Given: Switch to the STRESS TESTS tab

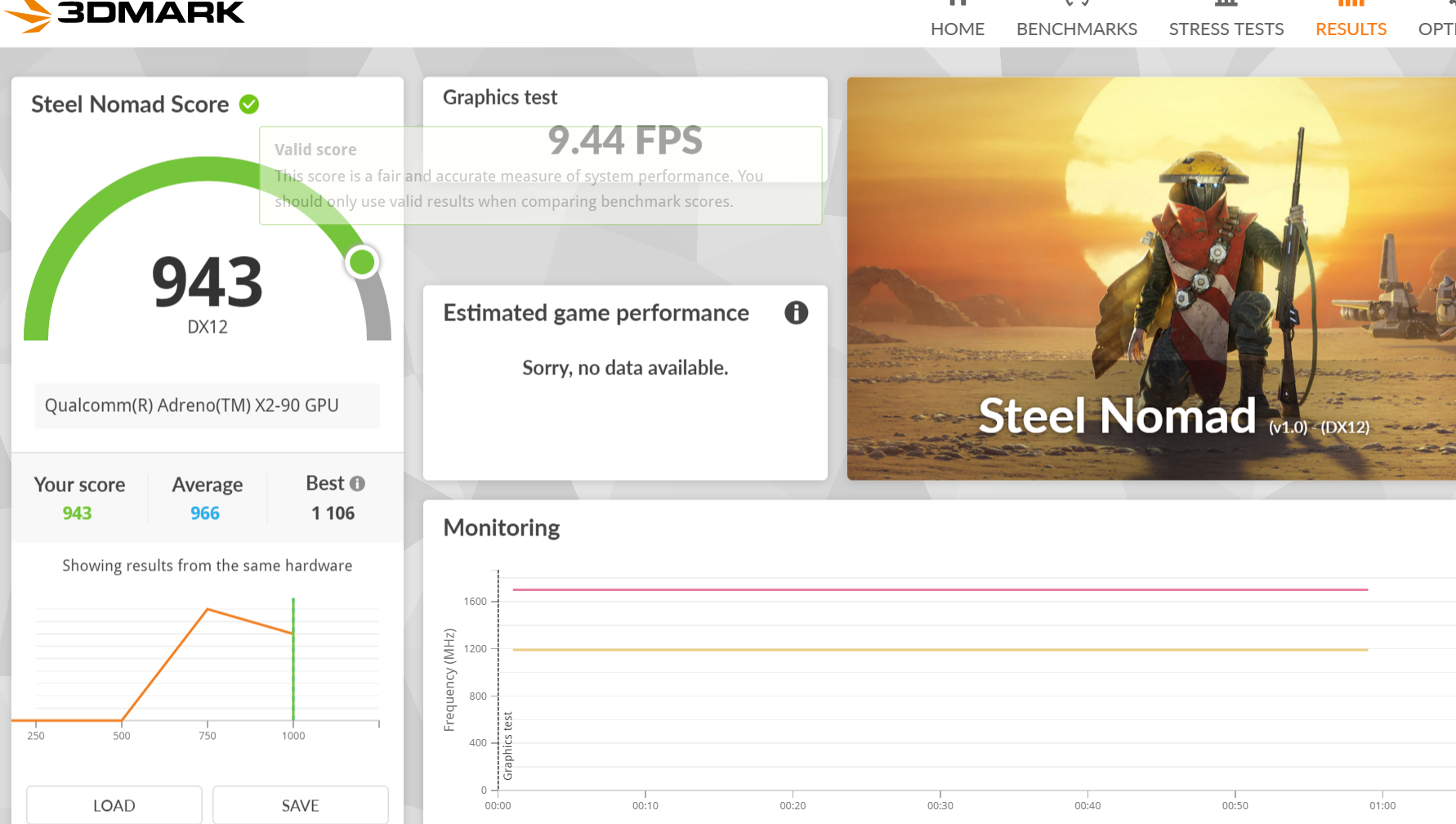Looking at the screenshot, I should [x=1226, y=29].
